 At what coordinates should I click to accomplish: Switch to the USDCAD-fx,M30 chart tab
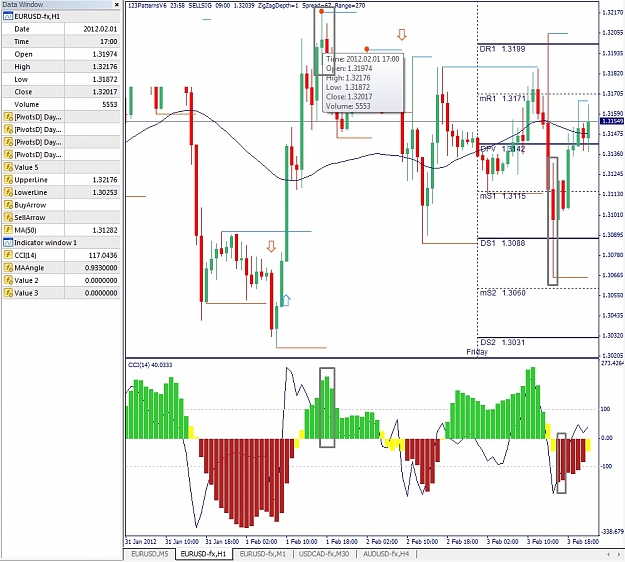point(324,554)
